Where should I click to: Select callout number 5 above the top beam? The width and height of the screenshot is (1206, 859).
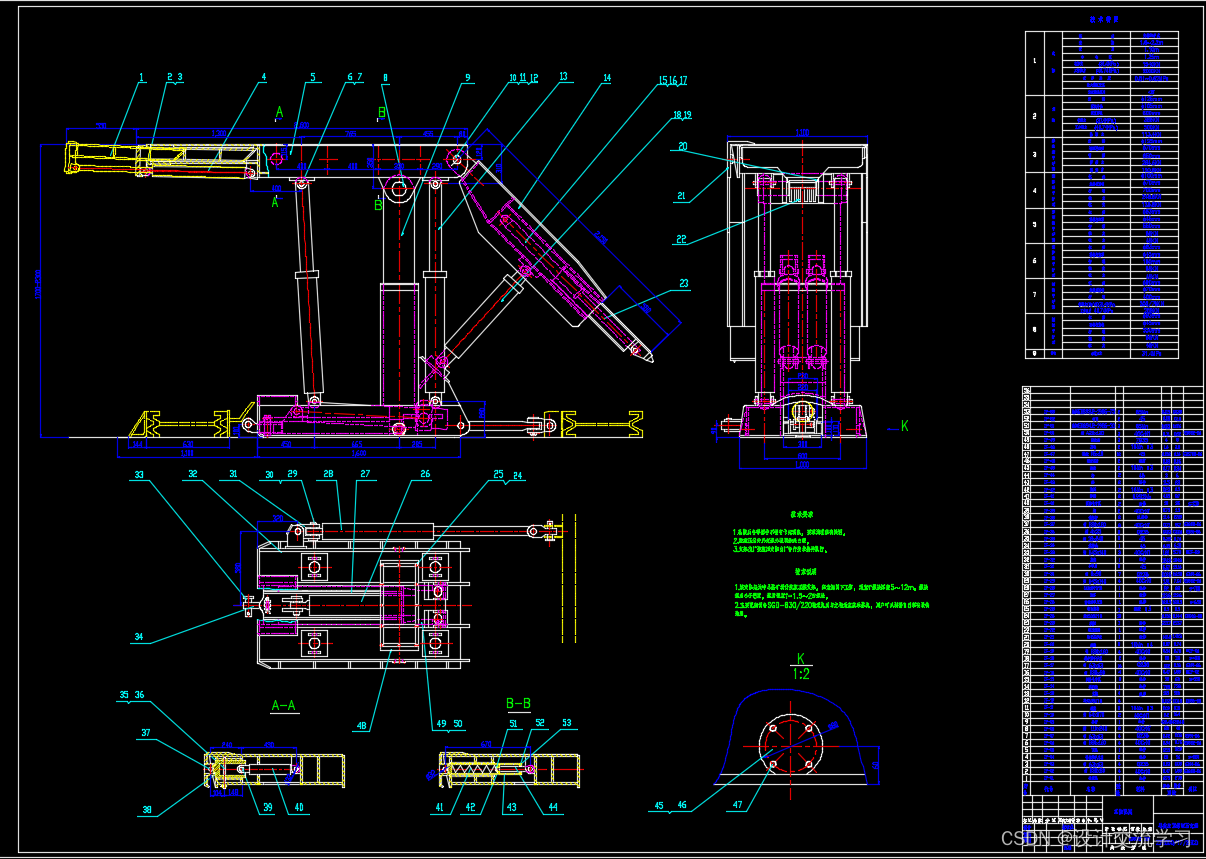[x=312, y=77]
